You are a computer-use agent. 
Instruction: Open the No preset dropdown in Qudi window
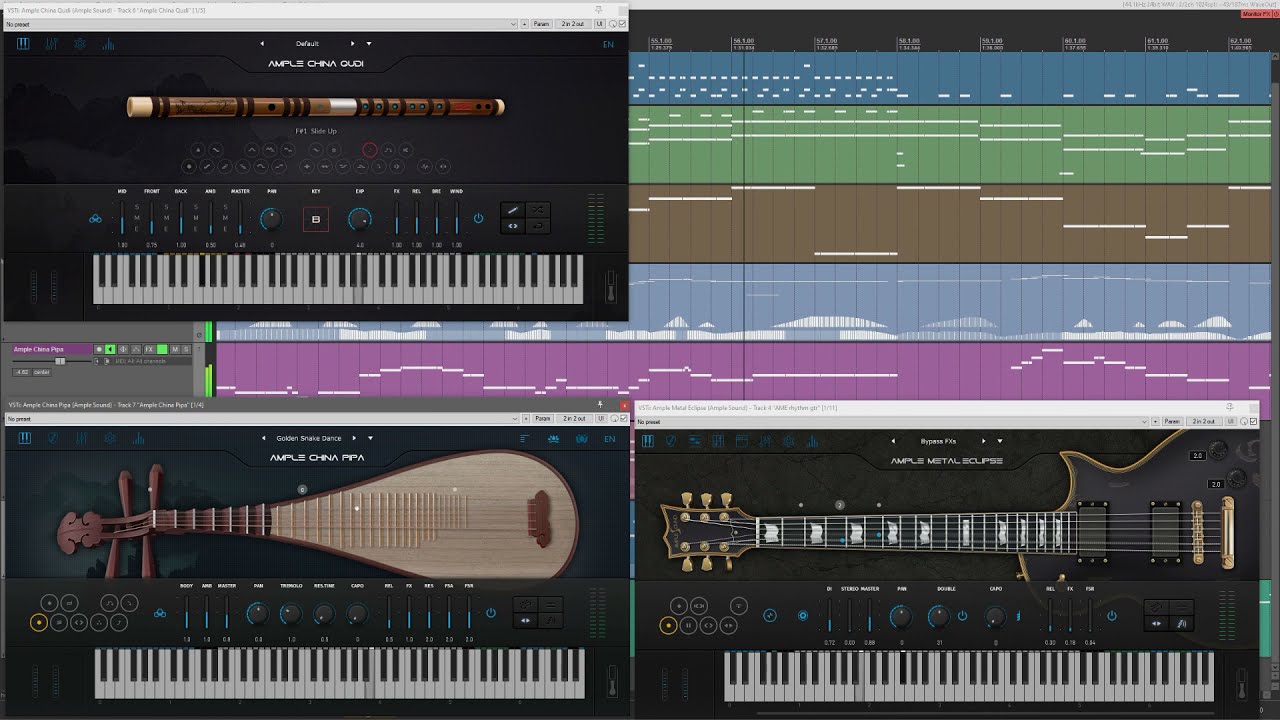(261, 24)
